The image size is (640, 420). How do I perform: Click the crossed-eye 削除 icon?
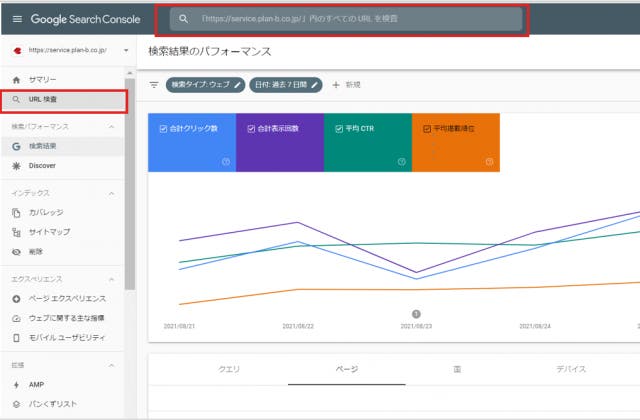(x=16, y=252)
